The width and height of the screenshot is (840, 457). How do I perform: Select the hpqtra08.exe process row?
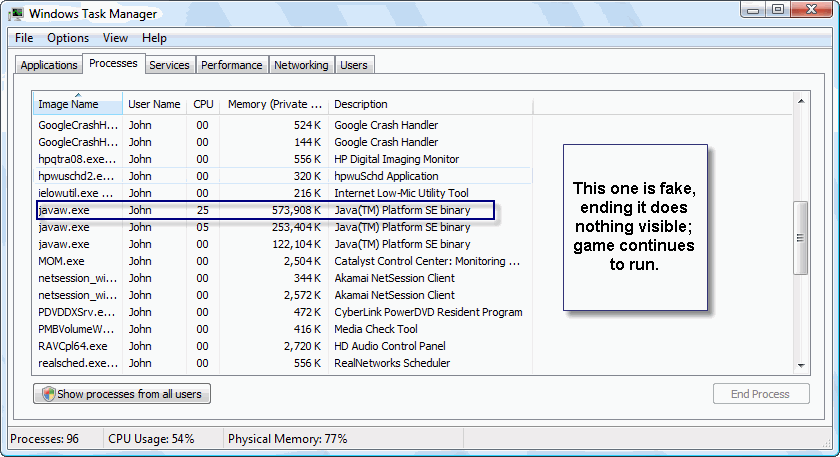tap(283, 159)
